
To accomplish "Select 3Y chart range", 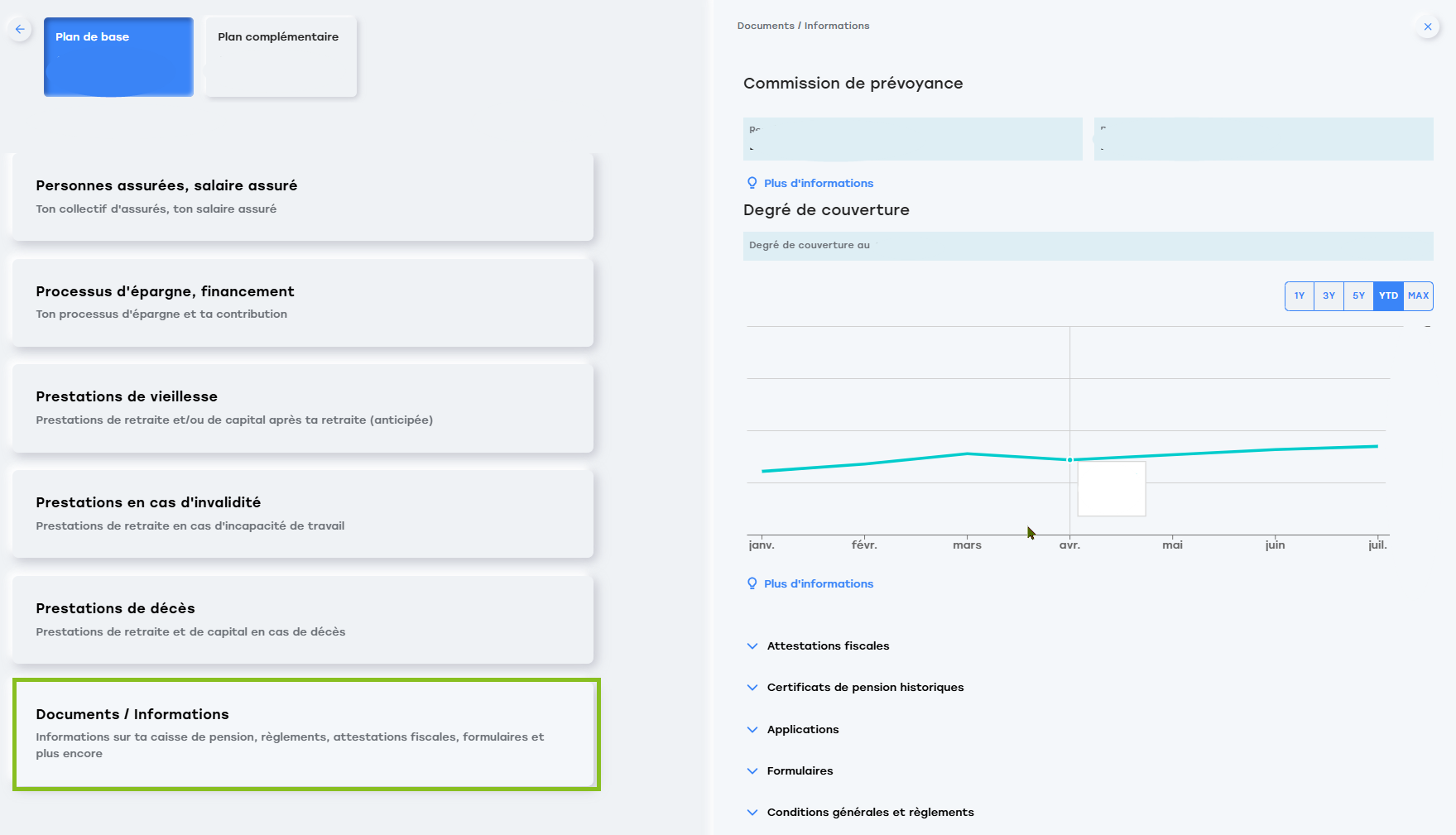I will (x=1329, y=295).
